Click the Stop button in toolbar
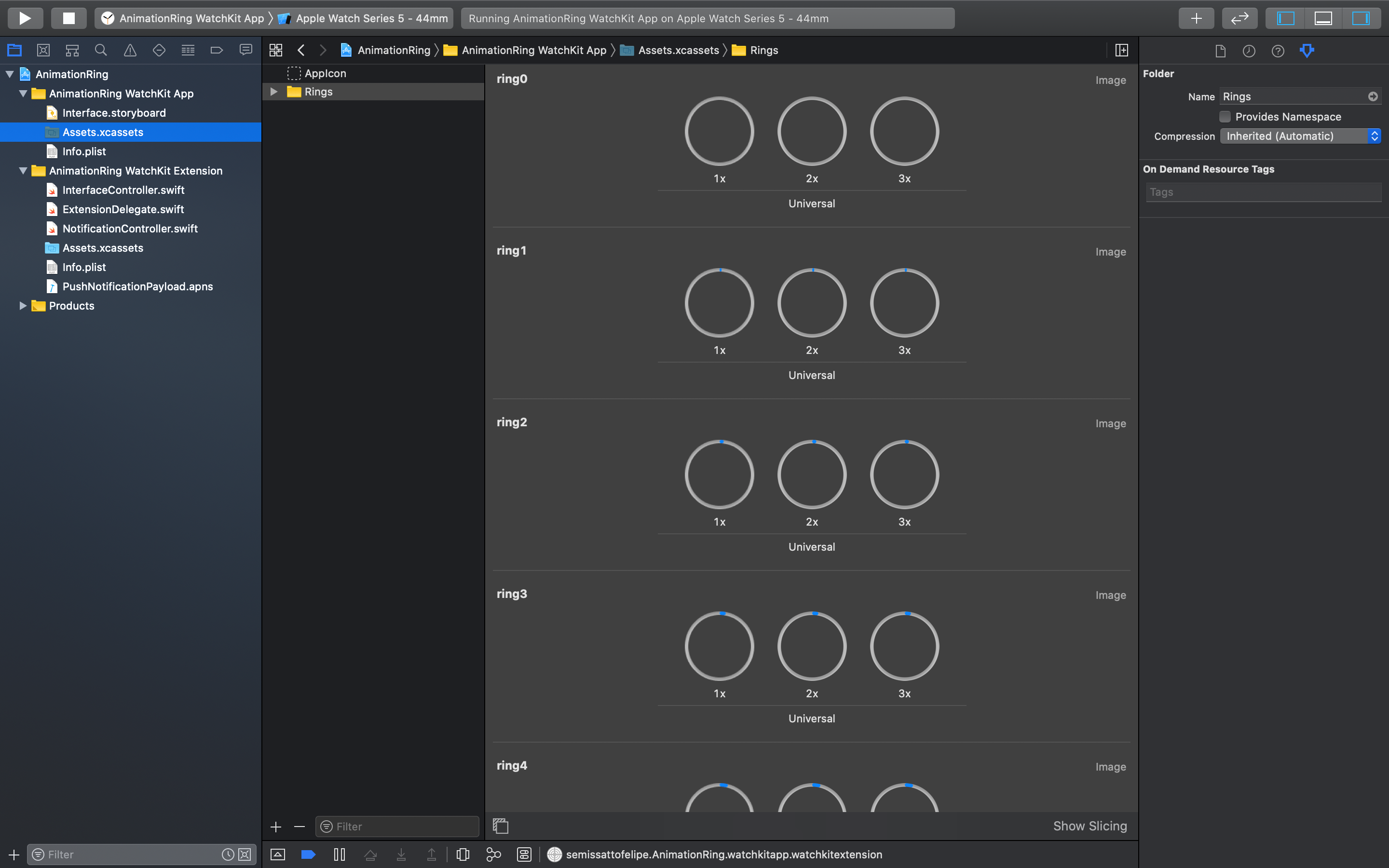Screen dimensions: 1389x868 tap(68, 18)
